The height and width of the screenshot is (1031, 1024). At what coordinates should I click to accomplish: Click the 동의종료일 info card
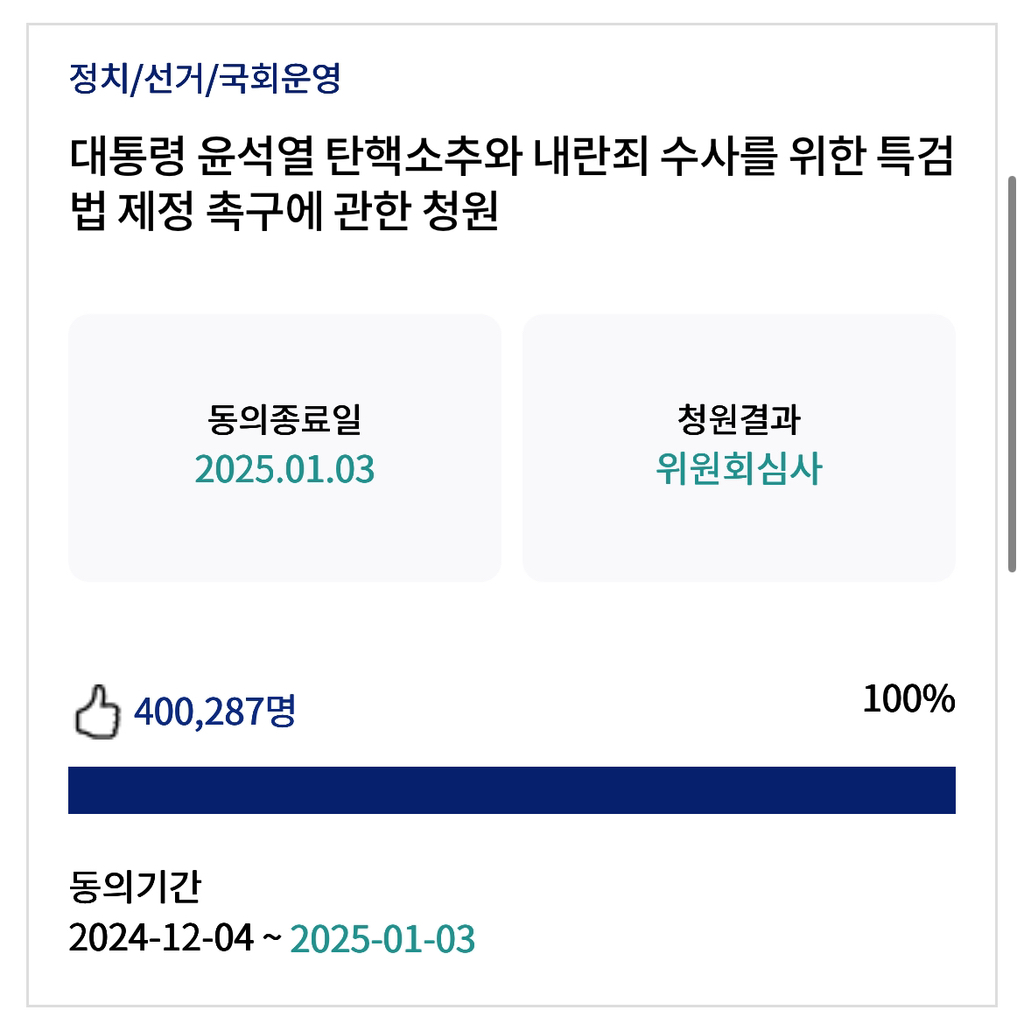click(x=285, y=448)
